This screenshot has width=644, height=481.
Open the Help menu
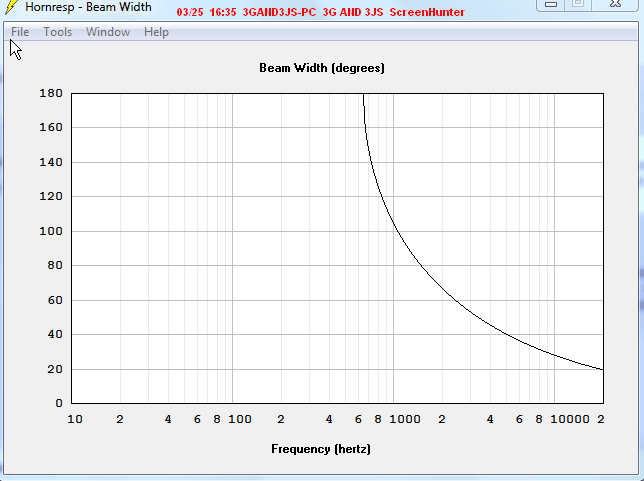tap(156, 32)
